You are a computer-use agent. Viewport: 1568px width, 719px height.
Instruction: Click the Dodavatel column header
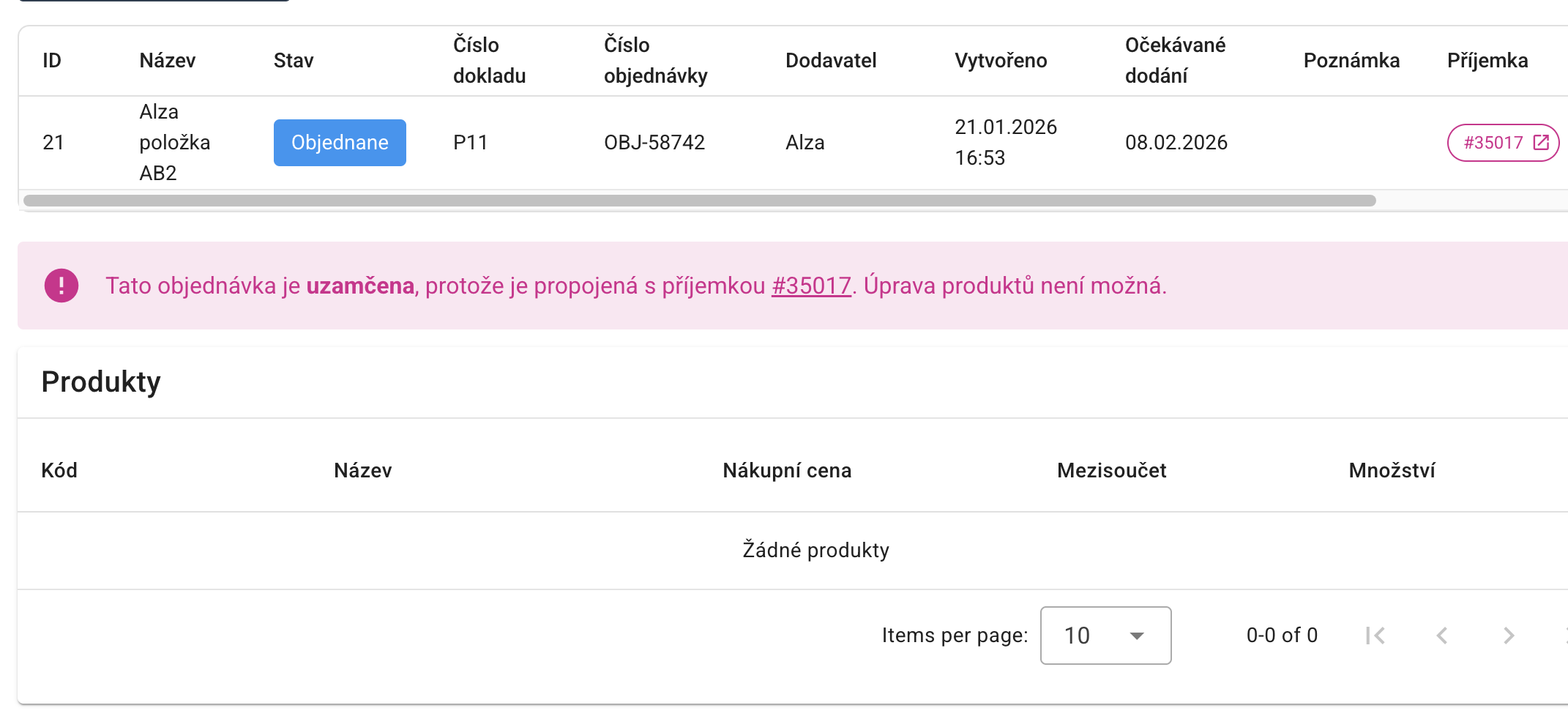(831, 61)
